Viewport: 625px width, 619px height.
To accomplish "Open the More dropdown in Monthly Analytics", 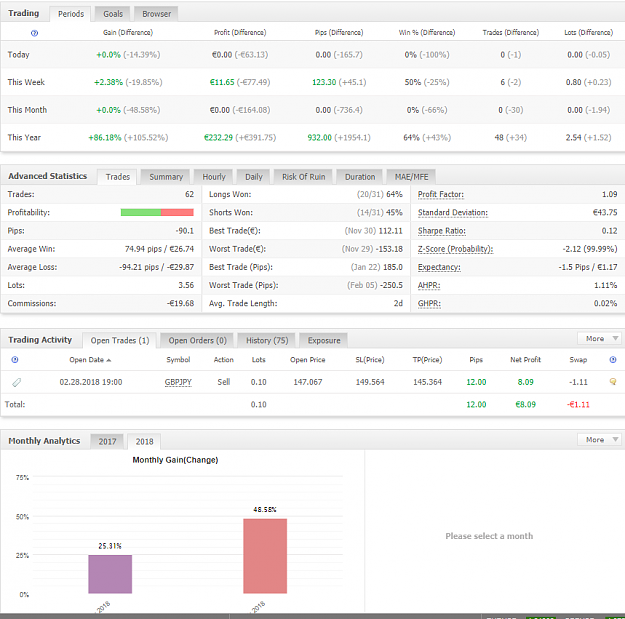I will pyautogui.click(x=599, y=440).
